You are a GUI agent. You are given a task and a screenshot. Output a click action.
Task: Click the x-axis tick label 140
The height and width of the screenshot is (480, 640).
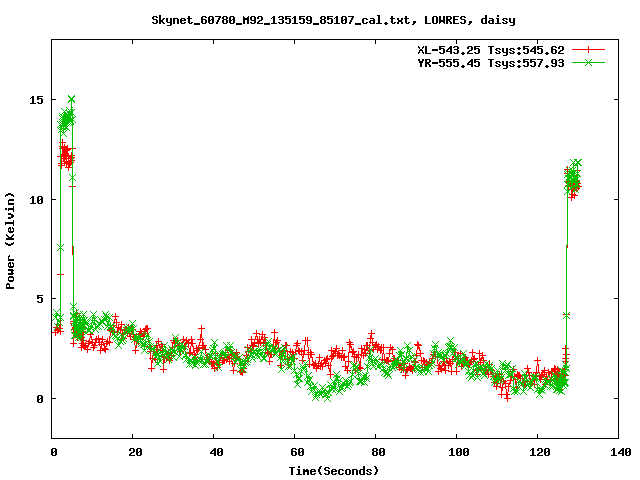(x=620, y=452)
